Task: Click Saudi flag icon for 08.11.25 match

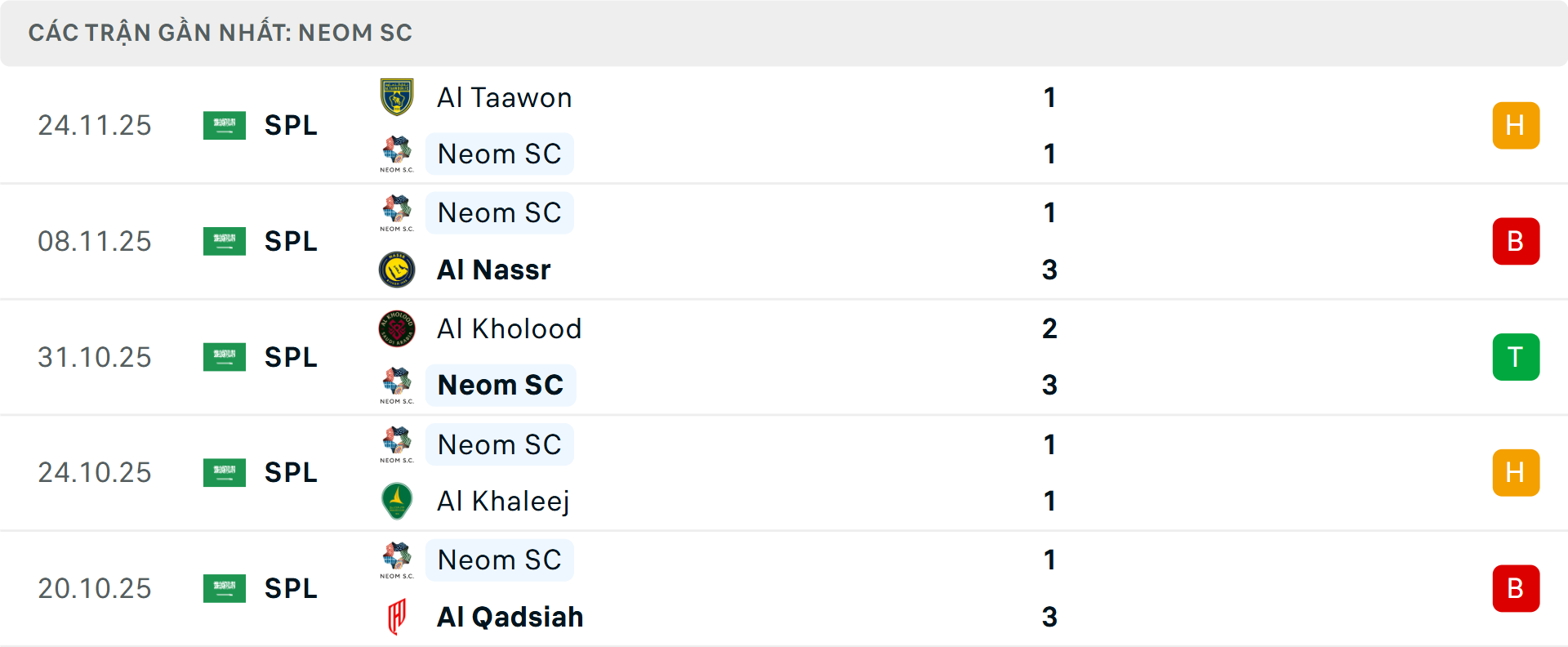Action: click(x=225, y=241)
